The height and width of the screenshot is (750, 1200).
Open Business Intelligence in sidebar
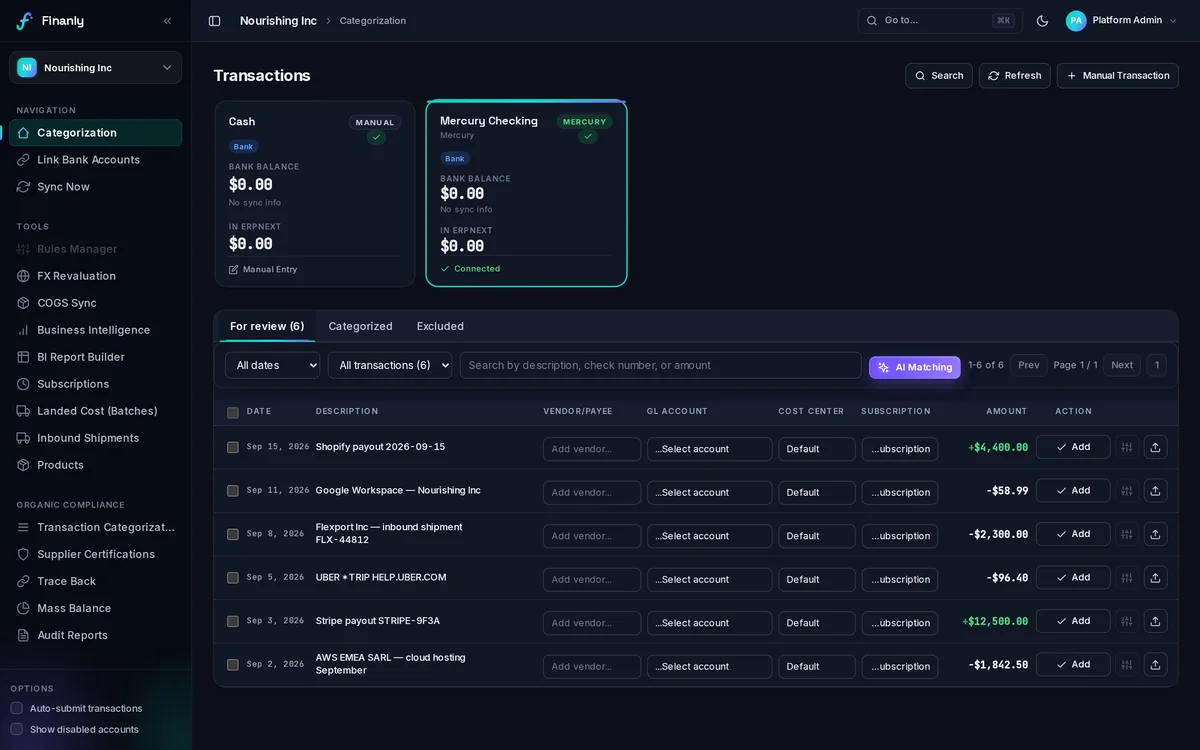(95, 330)
